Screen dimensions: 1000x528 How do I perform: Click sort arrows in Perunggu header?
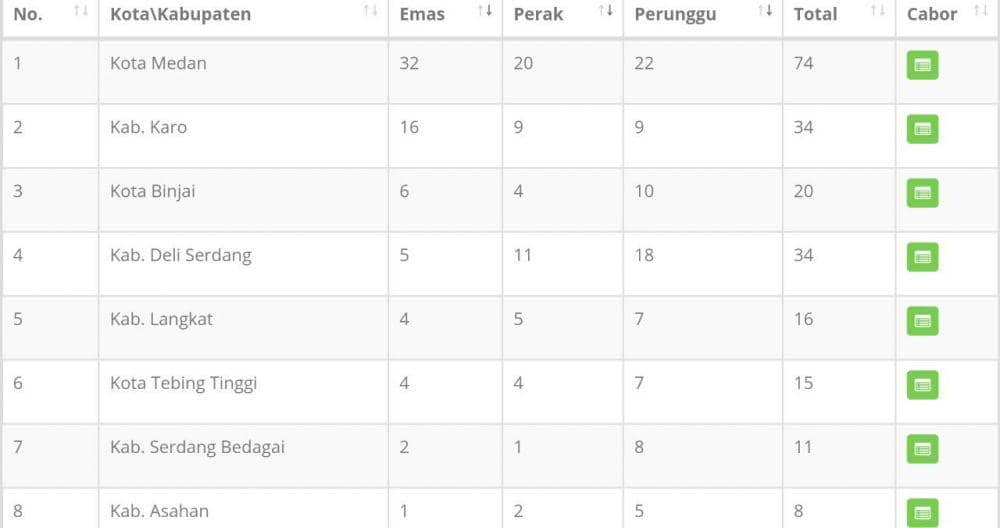point(765,11)
